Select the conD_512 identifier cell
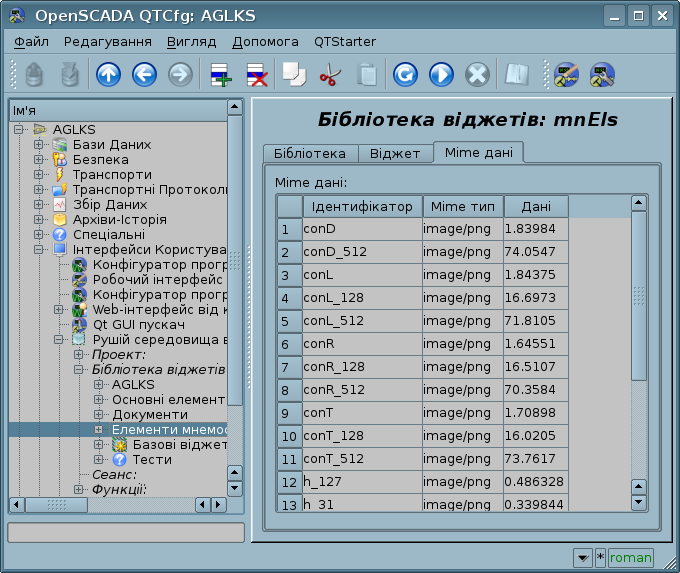680x573 pixels. tap(362, 252)
